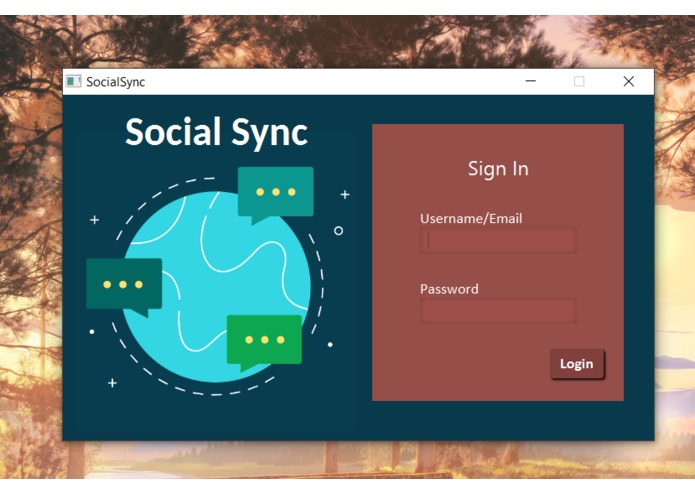Focus the Username/Email input field
Image resolution: width=695 pixels, height=494 pixels.
coord(498,240)
